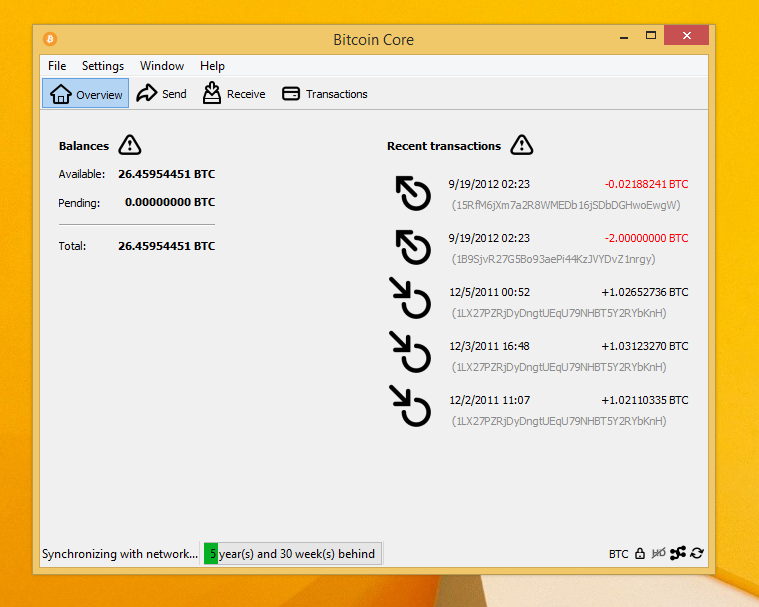Close the Bitcoin Core window
Viewport: 759px width, 607px height.
tap(686, 35)
